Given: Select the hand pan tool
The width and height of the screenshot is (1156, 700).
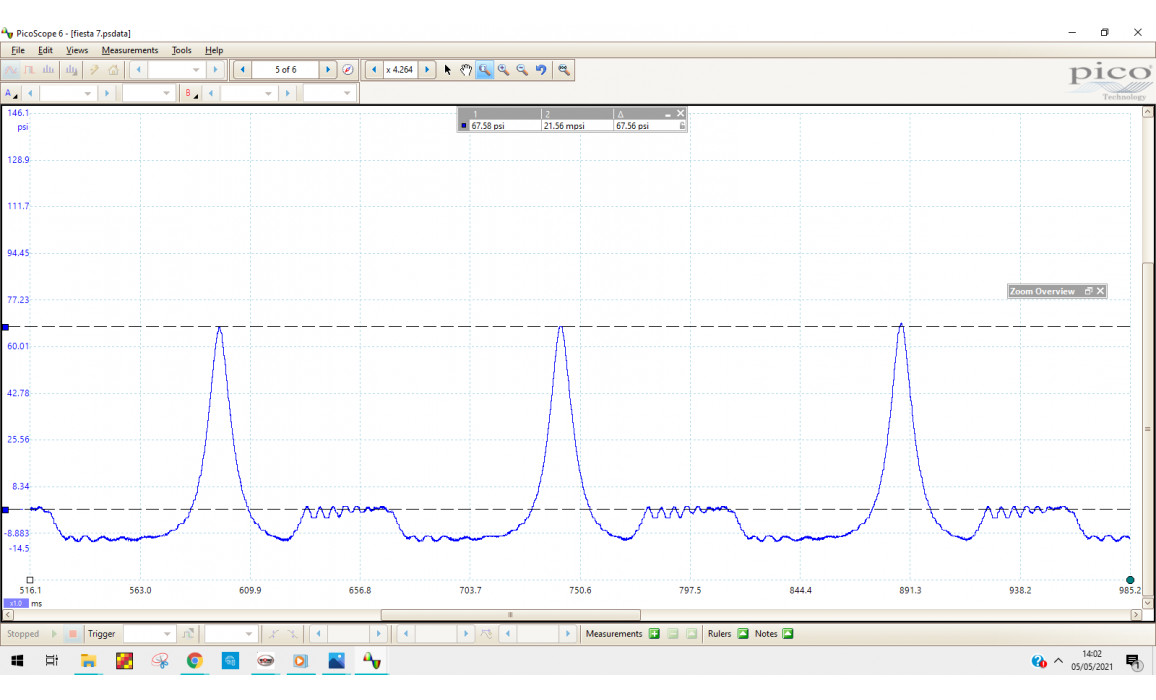Looking at the screenshot, I should 466,70.
